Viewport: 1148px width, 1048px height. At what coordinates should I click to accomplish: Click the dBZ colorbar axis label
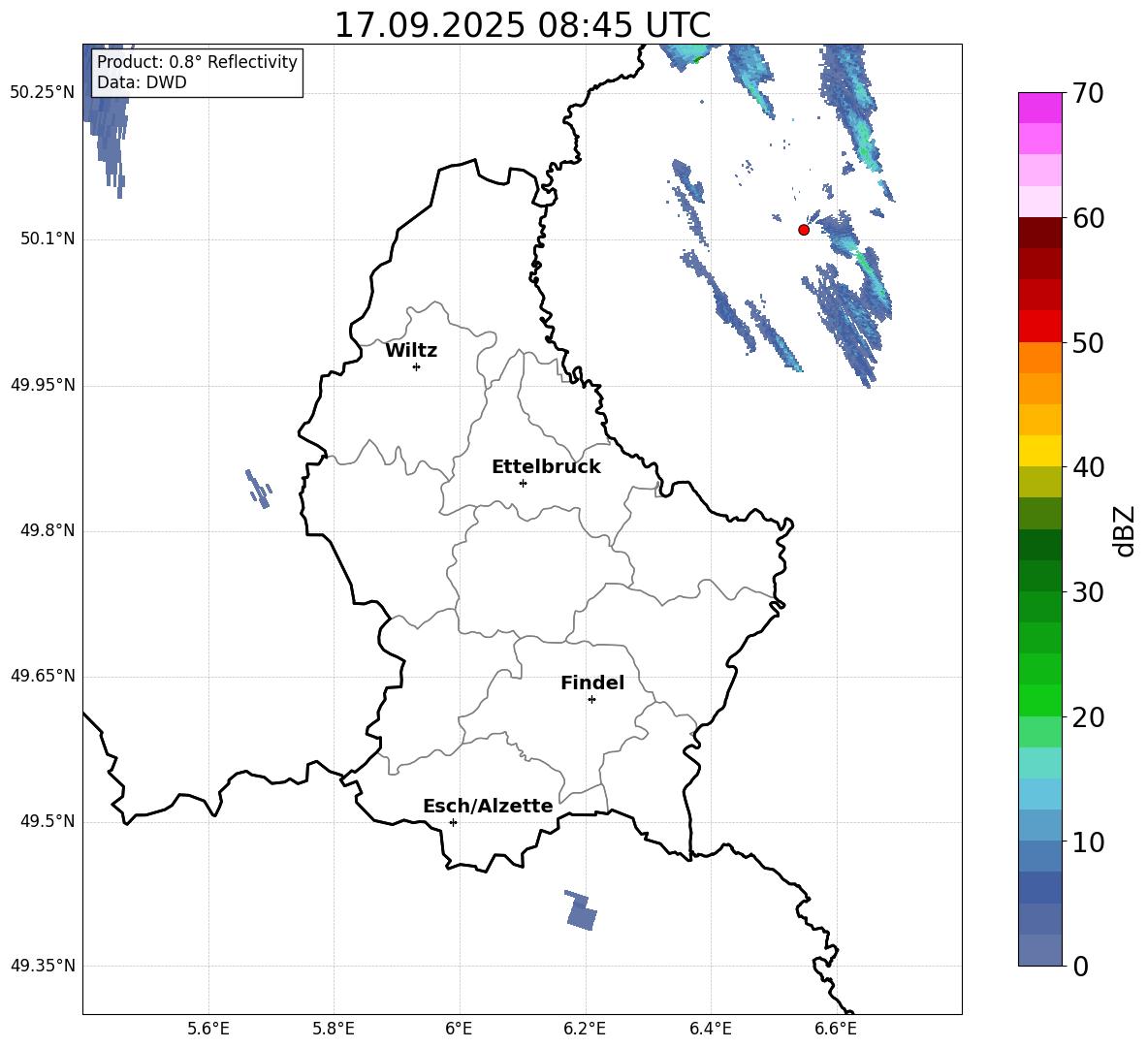pyautogui.click(x=1125, y=531)
